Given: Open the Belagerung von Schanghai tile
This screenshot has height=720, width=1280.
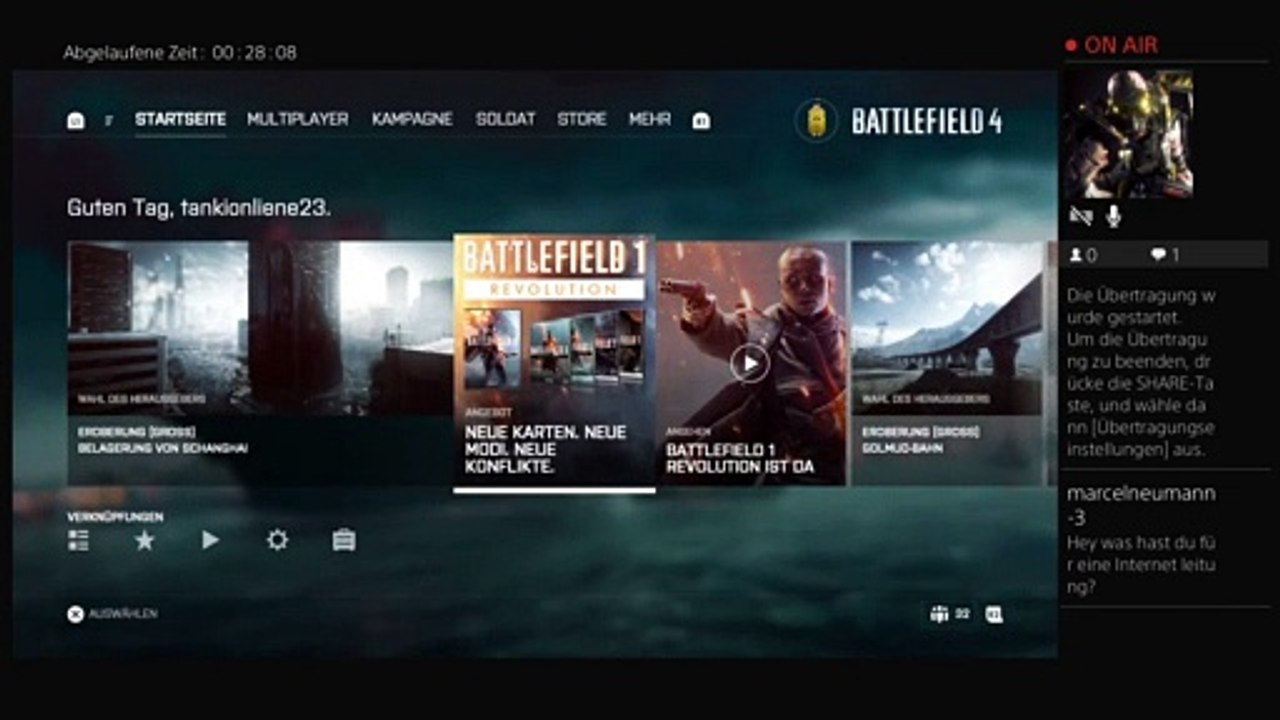Looking at the screenshot, I should 260,363.
